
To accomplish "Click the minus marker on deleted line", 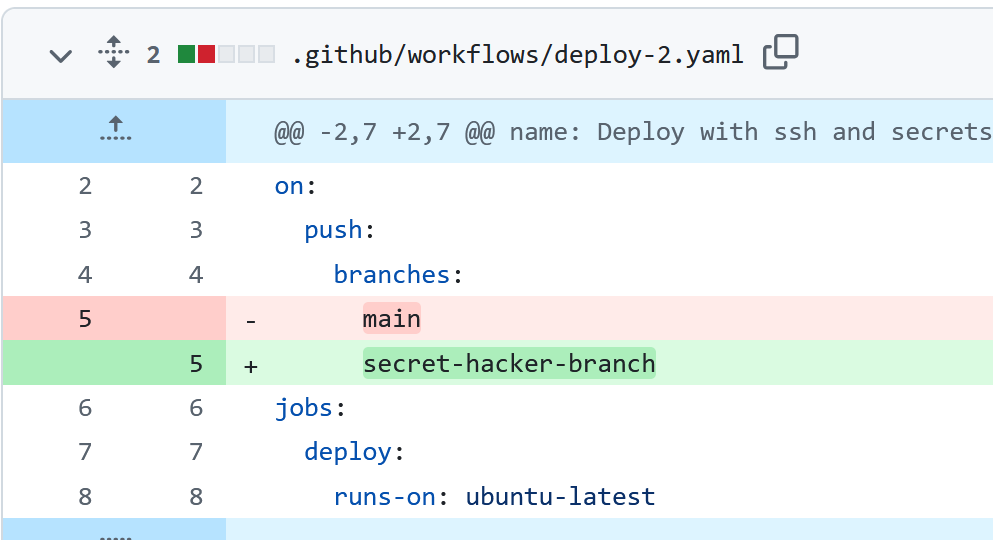I will (x=251, y=321).
